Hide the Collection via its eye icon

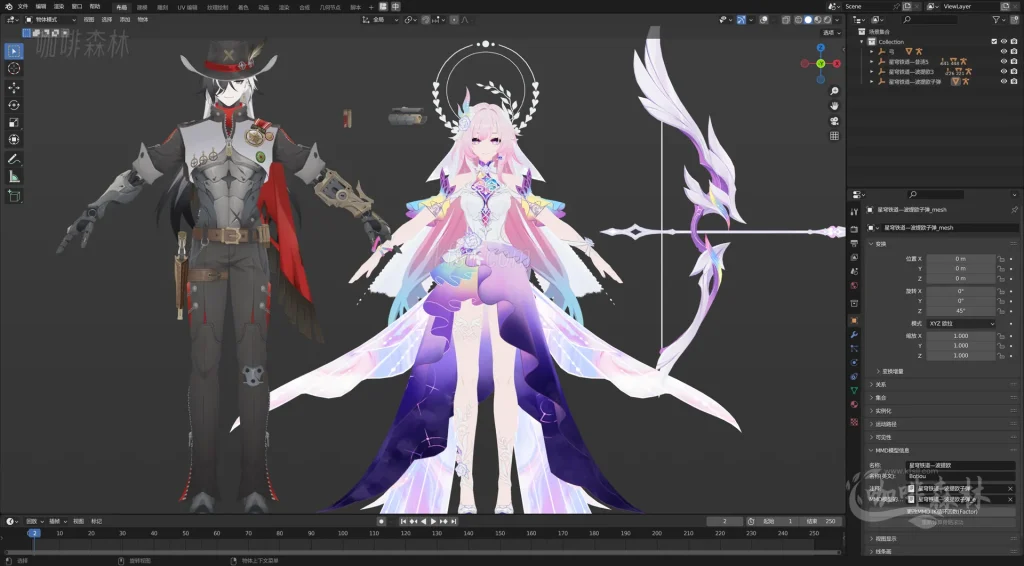coord(1004,41)
